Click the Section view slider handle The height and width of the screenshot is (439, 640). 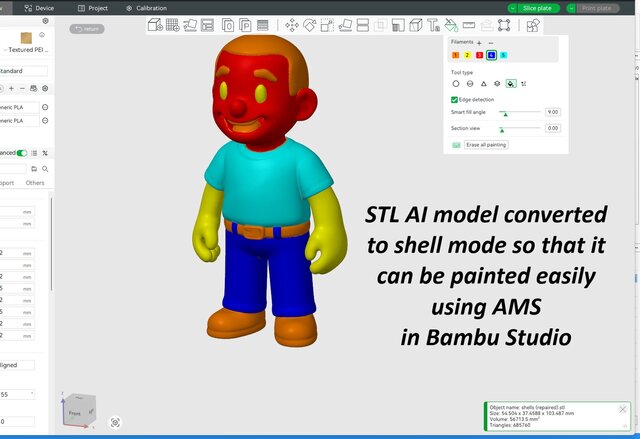pos(502,130)
